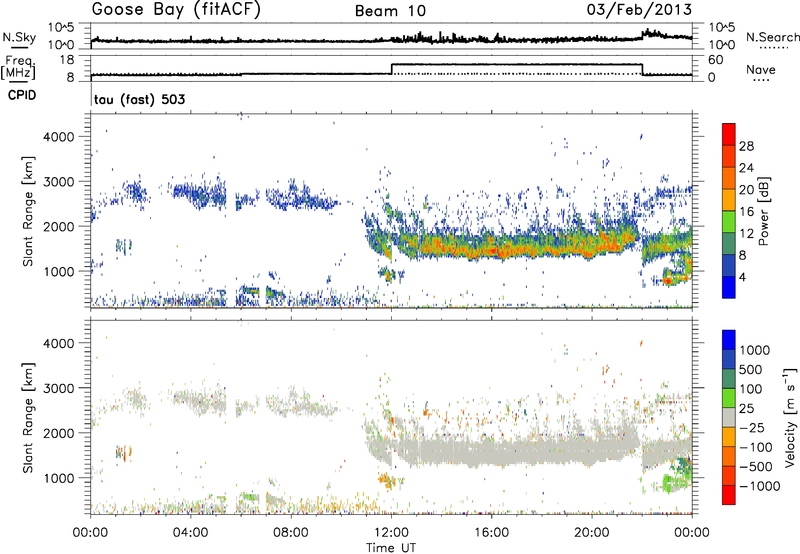This screenshot has width=800, height=554.
Task: Click the "3000" tick of the velocity panel
Action: click(58, 388)
